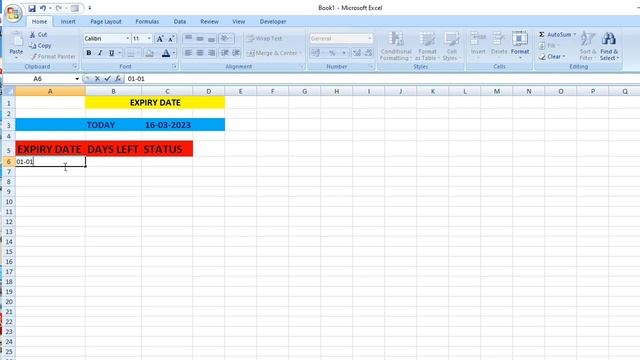Toggle Bold formatting
Image resolution: width=640 pixels, height=360 pixels.
coord(89,53)
